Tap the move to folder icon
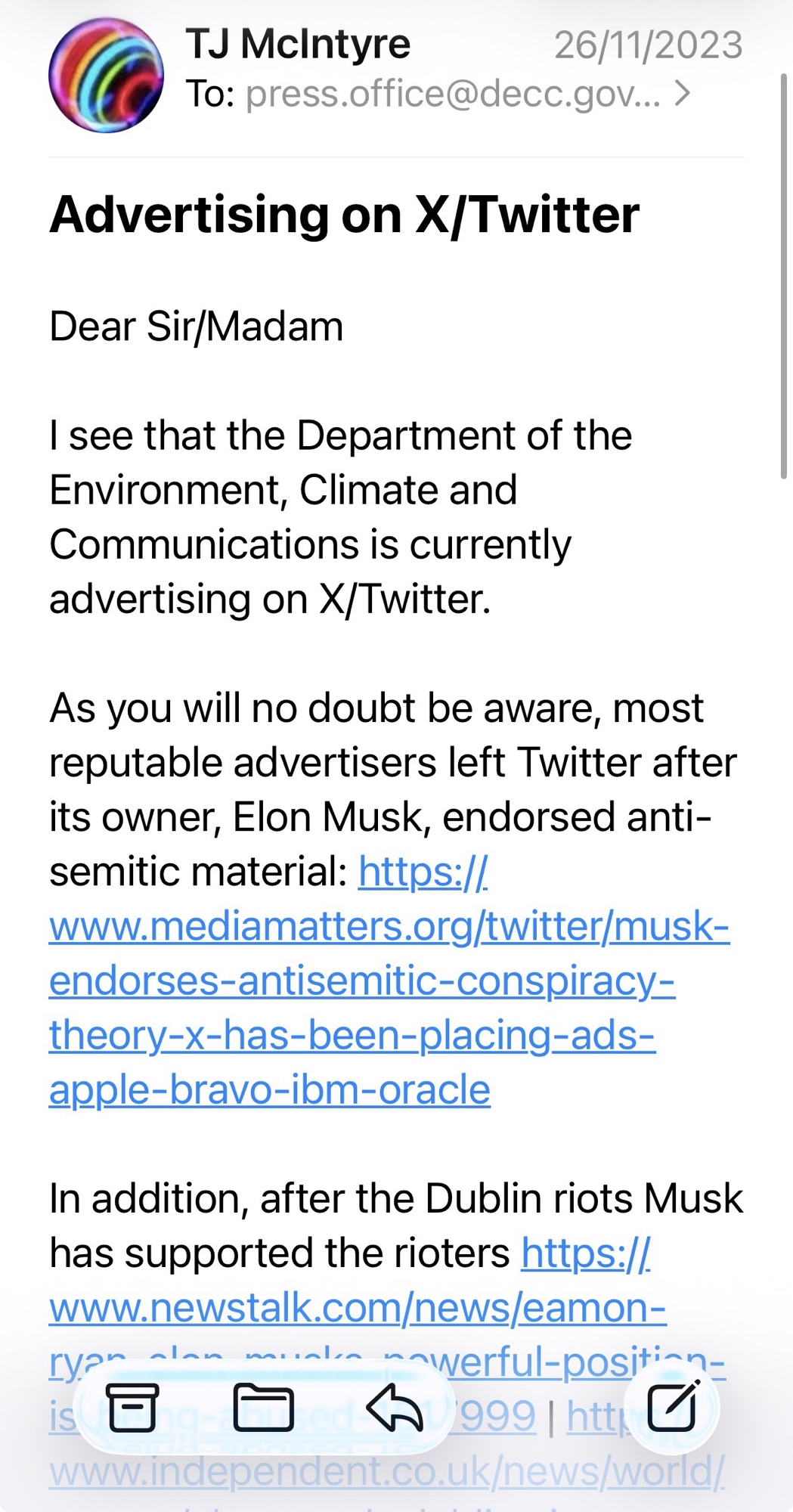793x1512 pixels. point(263,1408)
